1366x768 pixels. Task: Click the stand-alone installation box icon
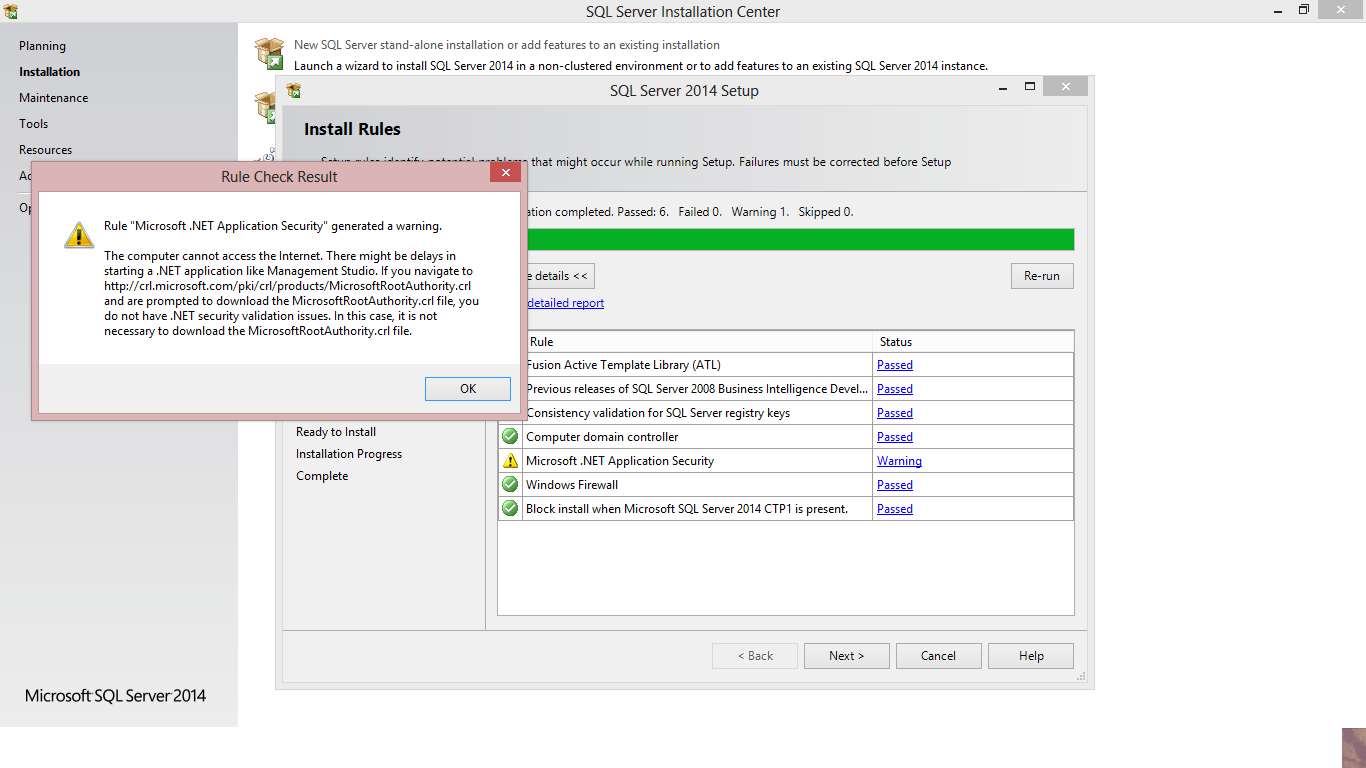point(269,53)
